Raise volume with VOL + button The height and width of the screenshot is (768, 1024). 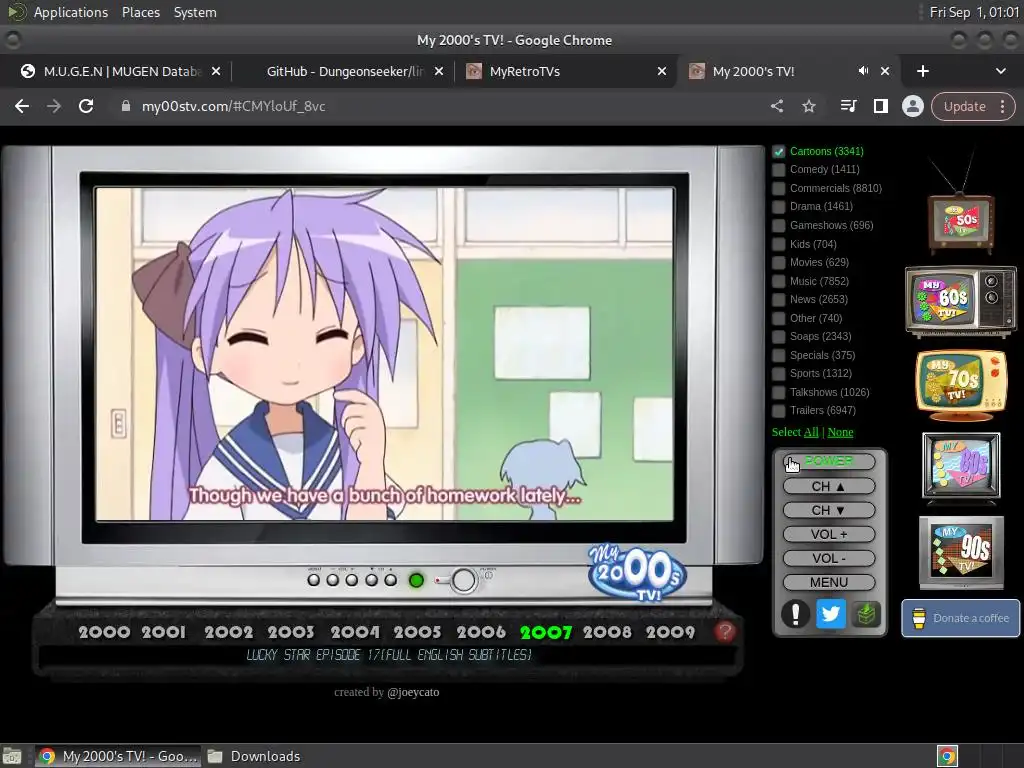point(829,534)
